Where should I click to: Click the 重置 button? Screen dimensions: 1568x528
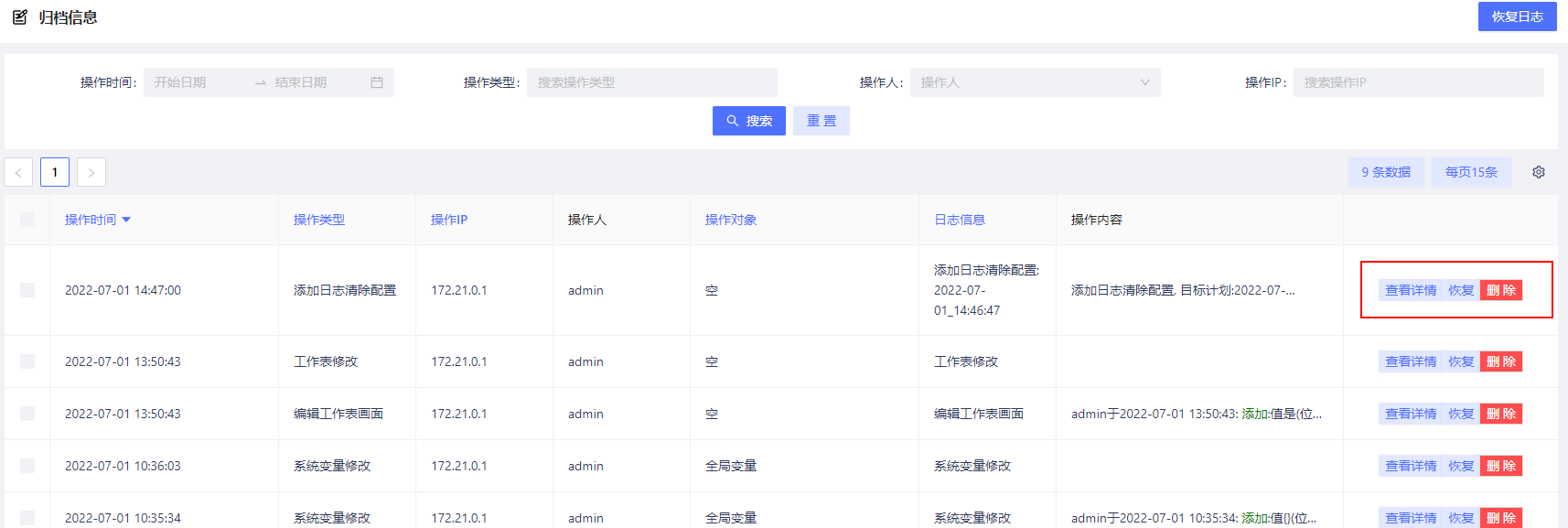pos(822,121)
